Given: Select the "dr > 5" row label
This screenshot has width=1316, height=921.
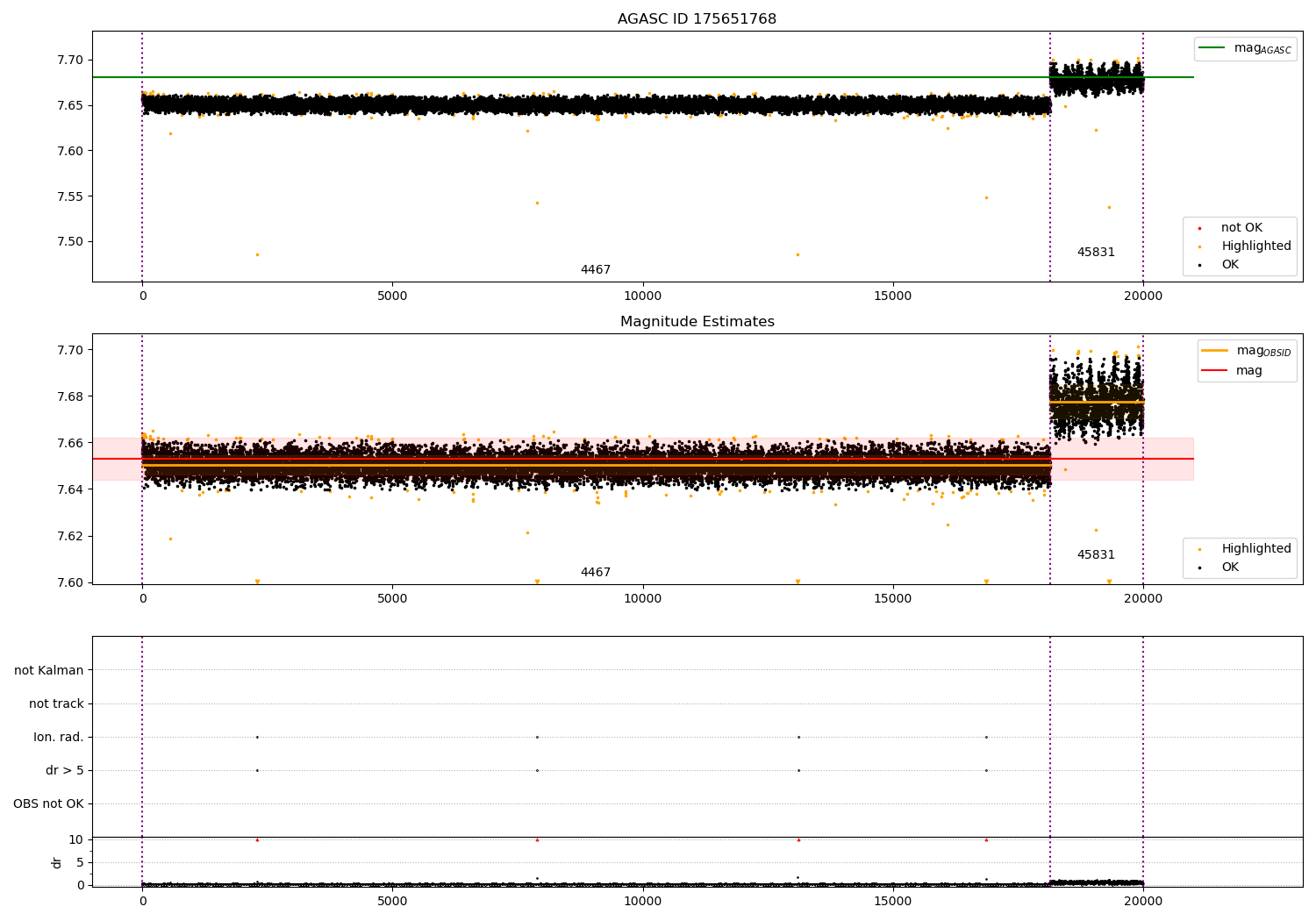Looking at the screenshot, I should point(65,771).
